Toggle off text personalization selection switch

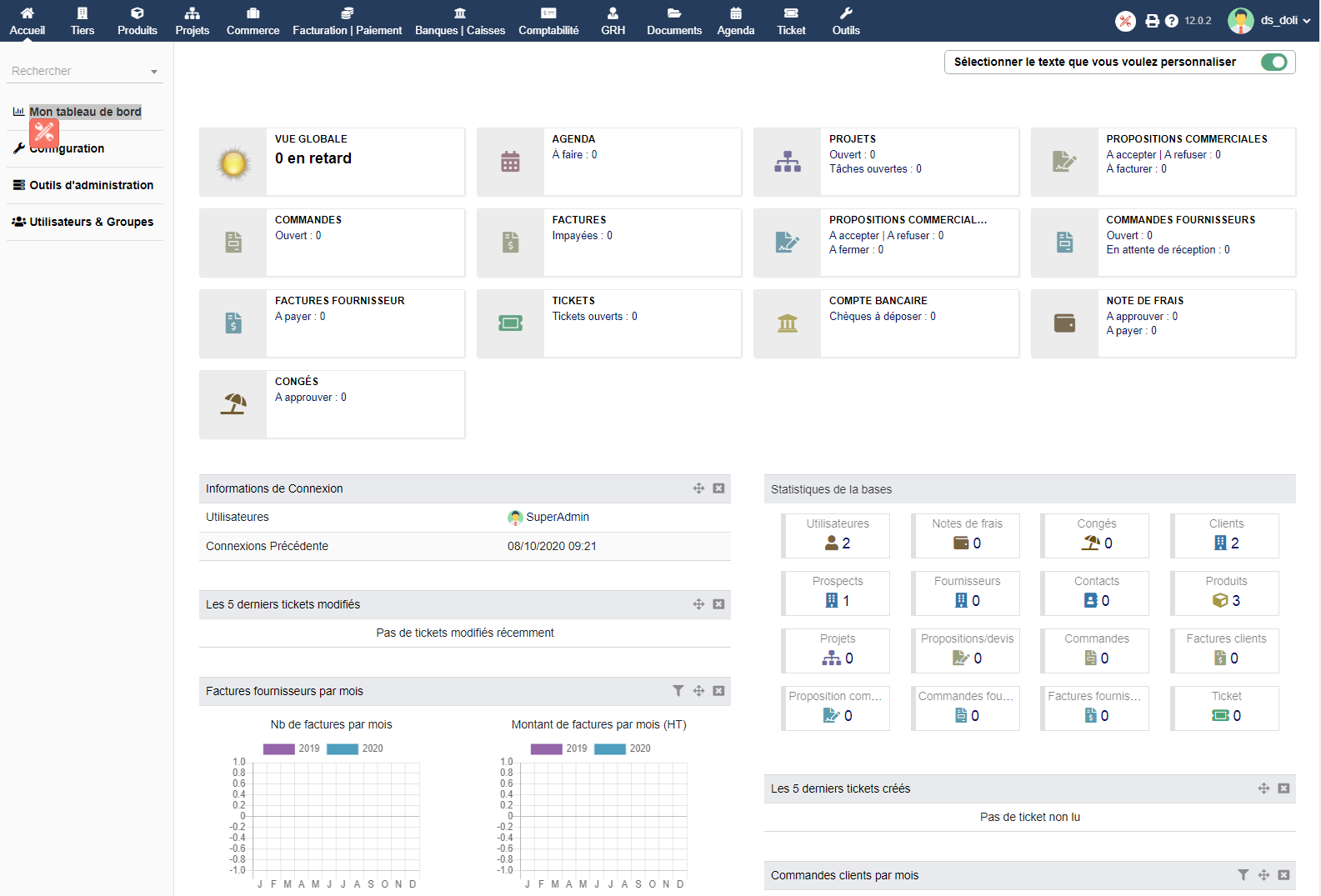click(x=1273, y=62)
